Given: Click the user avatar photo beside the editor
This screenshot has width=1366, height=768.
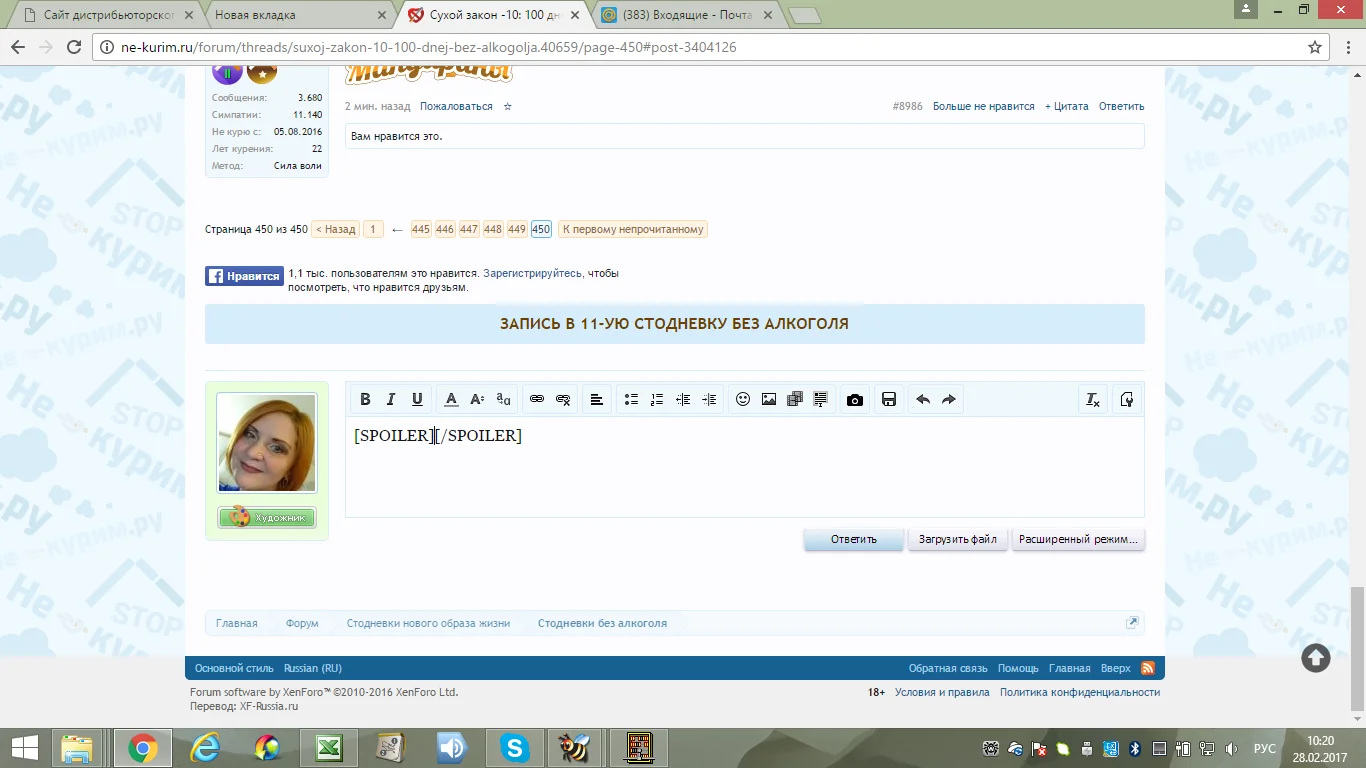Looking at the screenshot, I should coord(267,442).
